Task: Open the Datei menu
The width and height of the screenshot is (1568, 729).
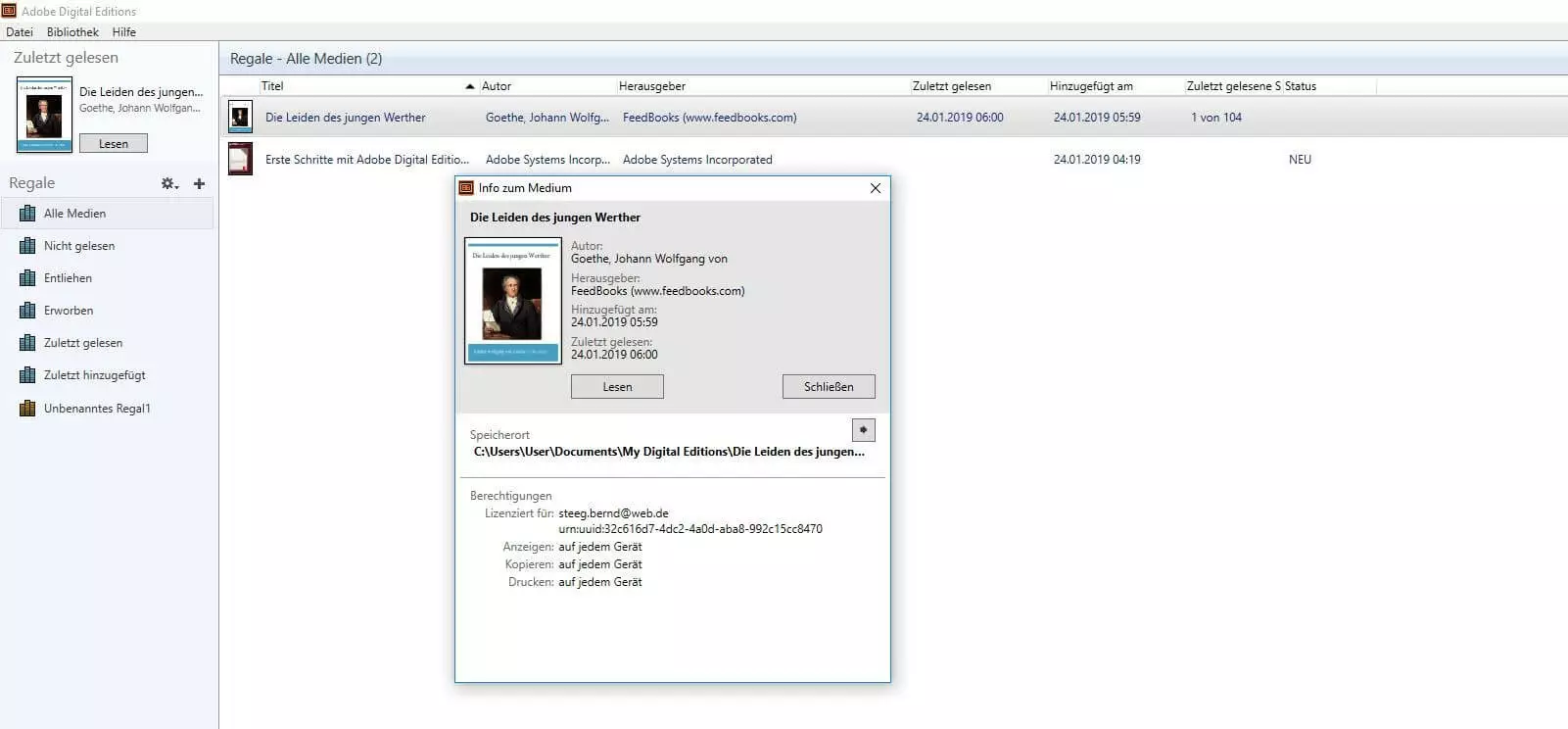Action: point(20,31)
